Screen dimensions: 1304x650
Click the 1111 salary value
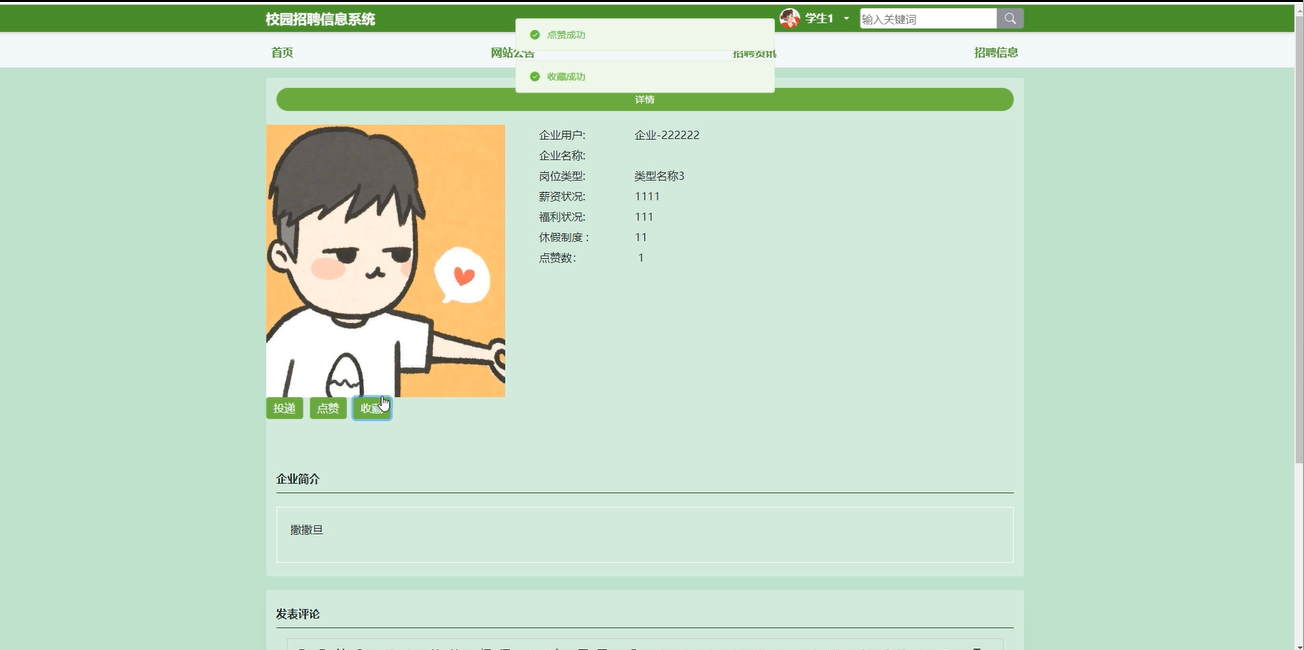pyautogui.click(x=647, y=196)
